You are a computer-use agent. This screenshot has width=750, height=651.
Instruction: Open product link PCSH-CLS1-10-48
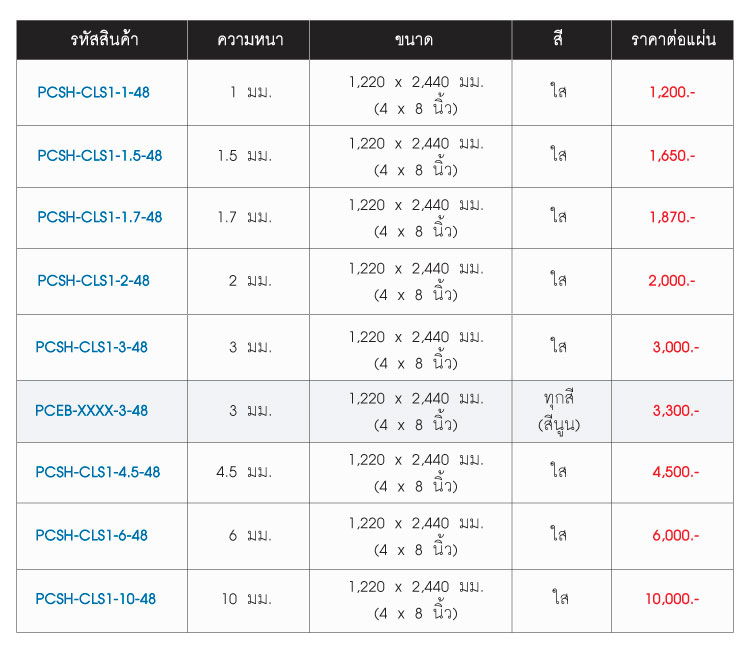(x=96, y=599)
